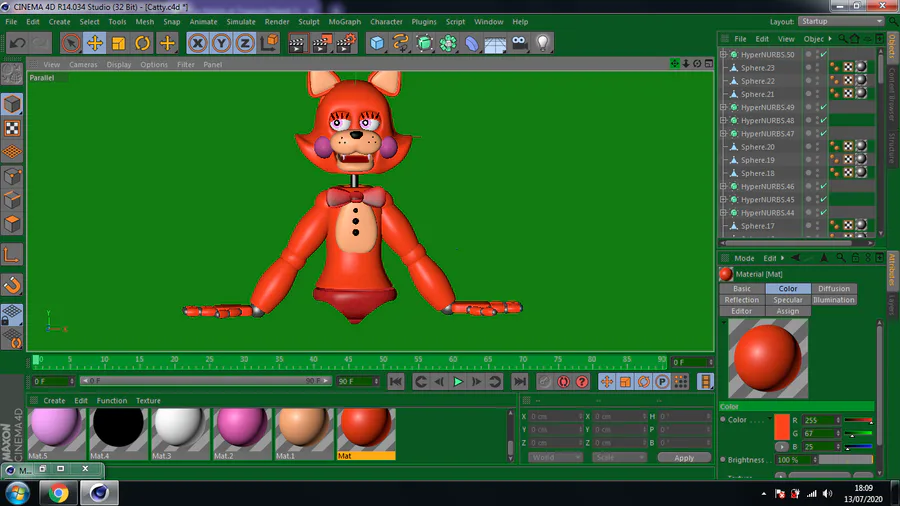Toggle HyperNURBS.49 green enable checkmark
This screenshot has width=900, height=506.
824,107
